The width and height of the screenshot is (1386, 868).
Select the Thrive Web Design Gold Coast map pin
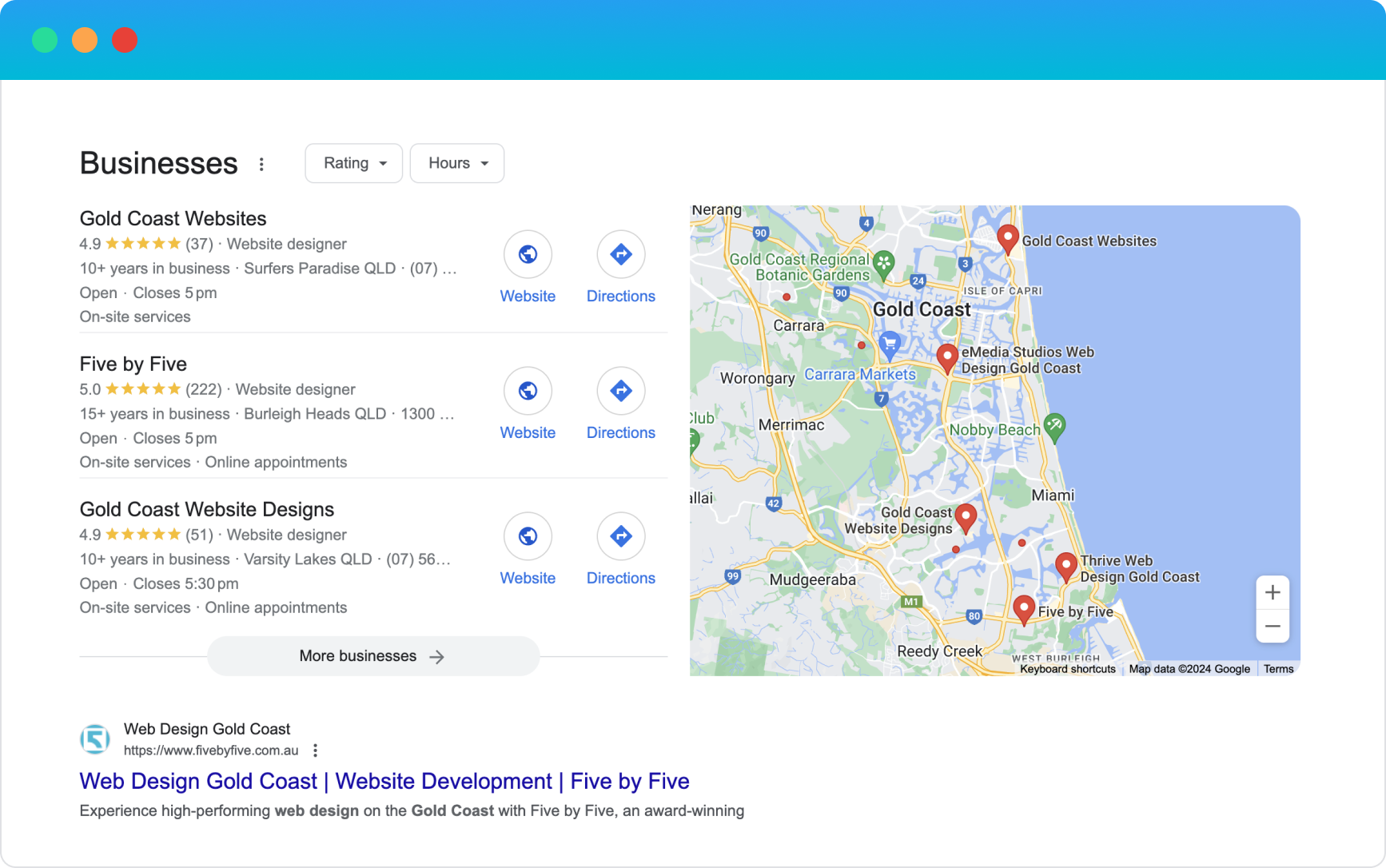coord(1065,567)
